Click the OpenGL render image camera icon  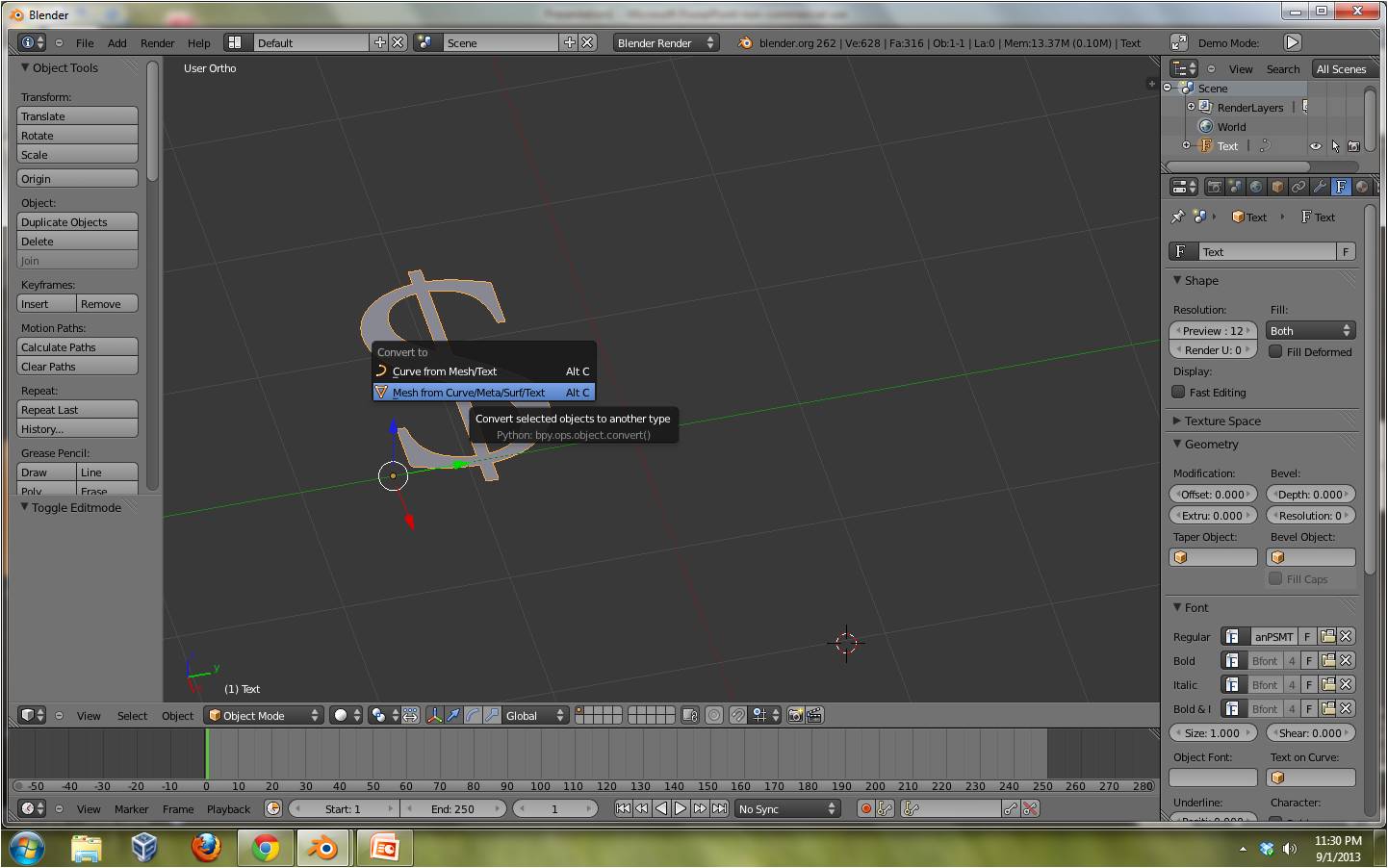point(796,715)
